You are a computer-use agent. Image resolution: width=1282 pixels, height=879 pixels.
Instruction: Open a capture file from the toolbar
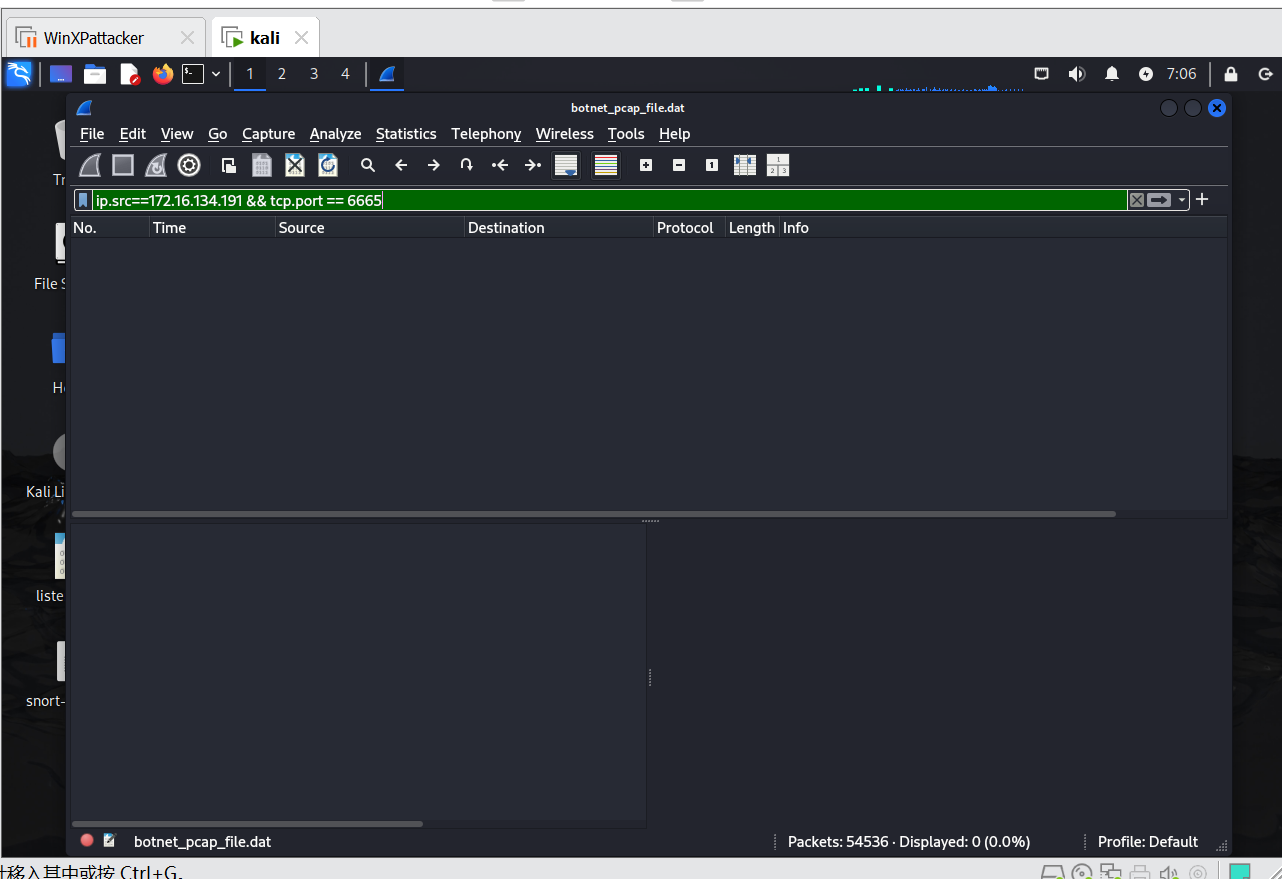pos(229,165)
